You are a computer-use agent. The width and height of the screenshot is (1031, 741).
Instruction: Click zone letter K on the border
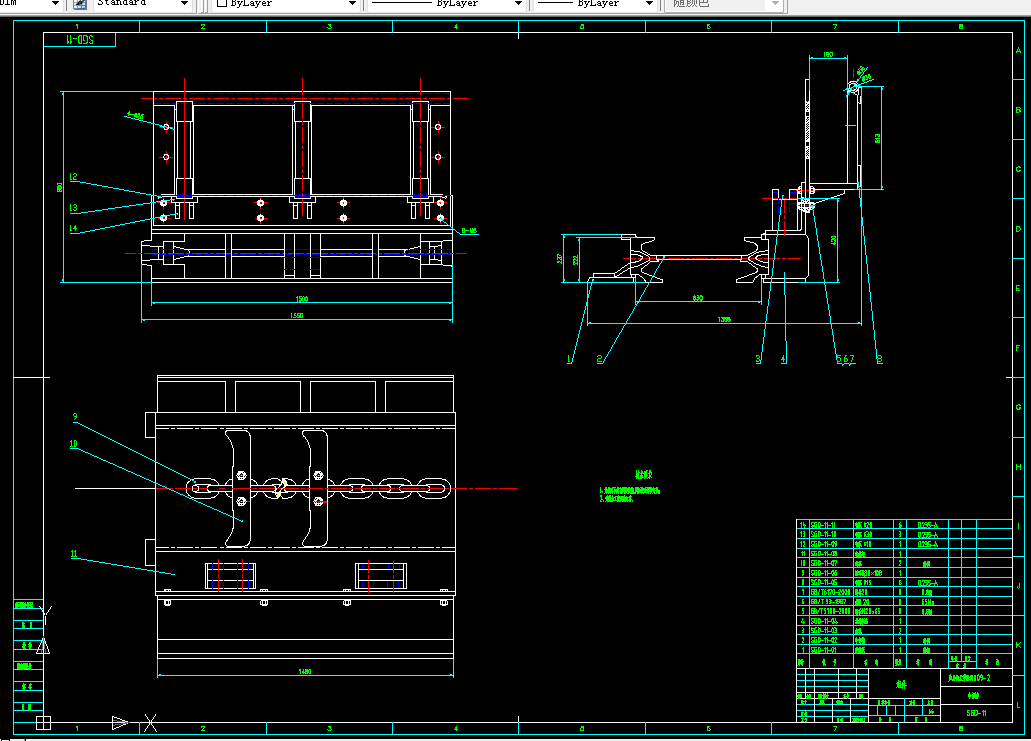(1019, 645)
